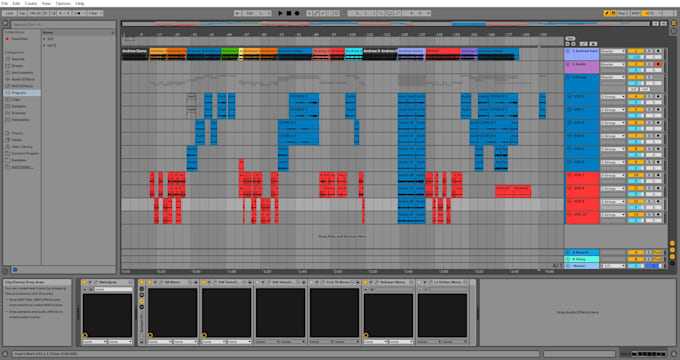Arm the 1 Andrew Demo track
The height and width of the screenshot is (360, 680).
coord(658,51)
